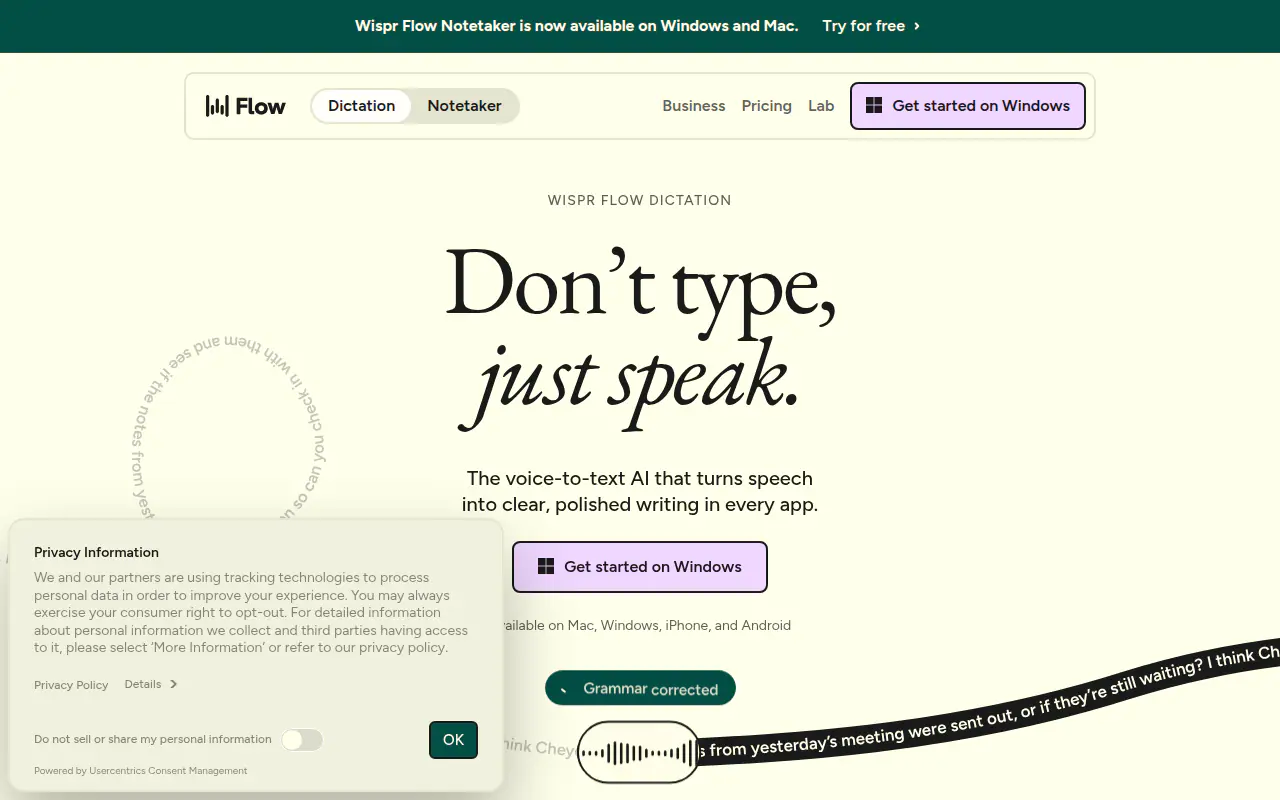Click Get started on Windows in navbar

pyautogui.click(x=968, y=106)
